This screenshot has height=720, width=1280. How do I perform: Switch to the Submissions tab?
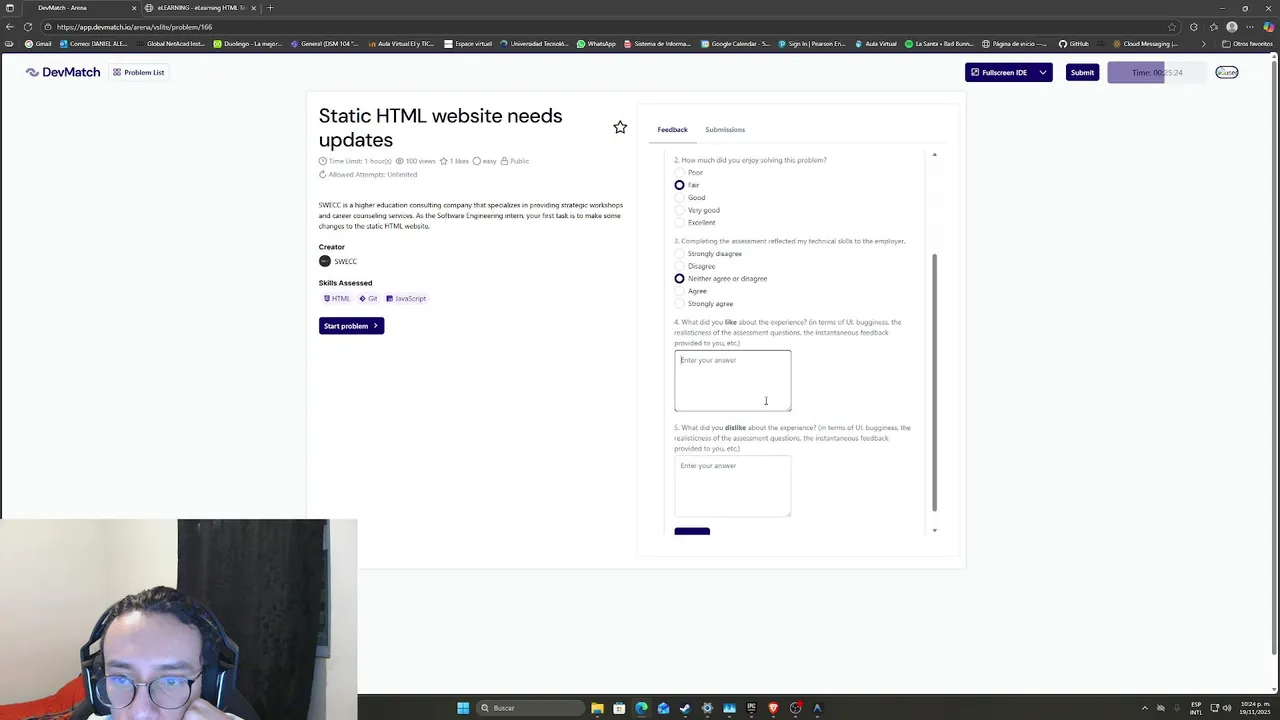tap(725, 129)
